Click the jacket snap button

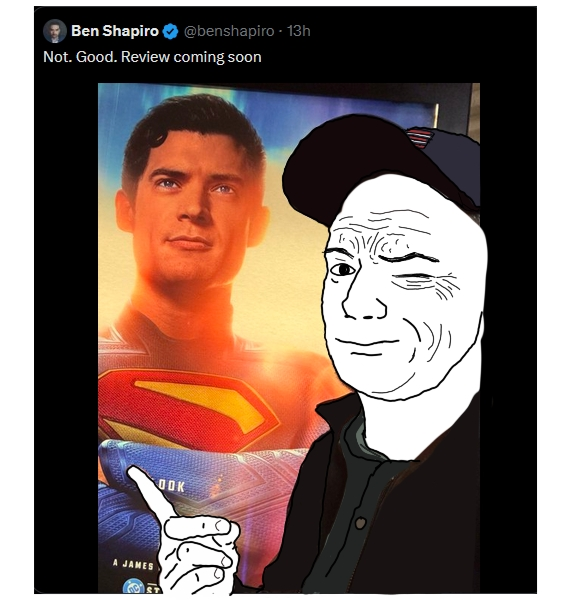pos(360,522)
